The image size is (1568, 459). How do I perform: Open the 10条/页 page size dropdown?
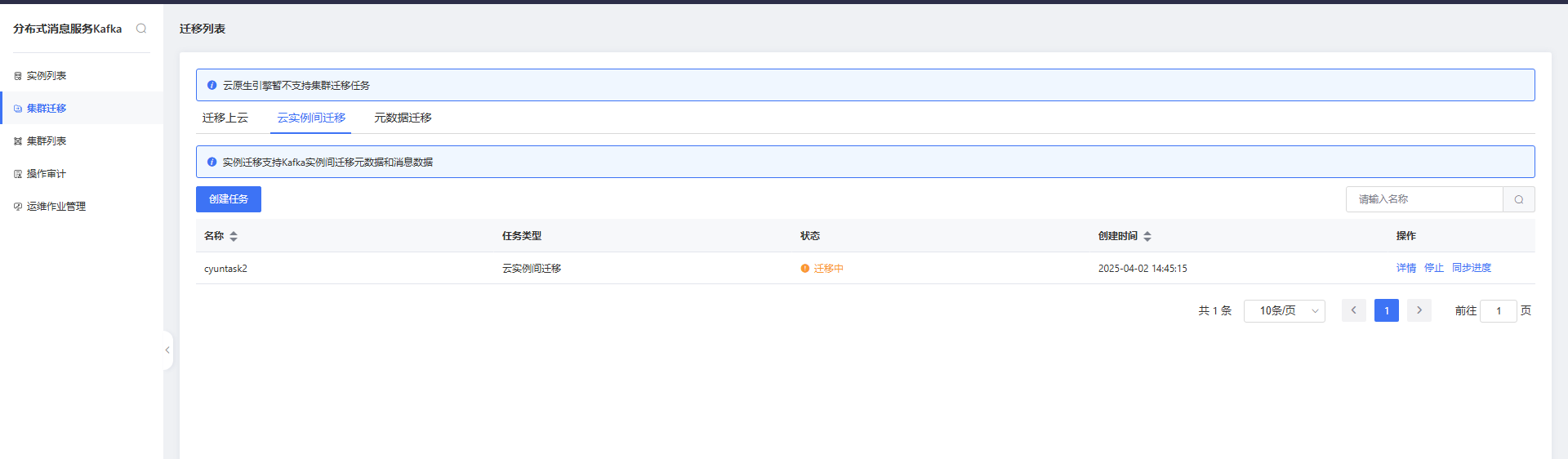tap(1284, 311)
